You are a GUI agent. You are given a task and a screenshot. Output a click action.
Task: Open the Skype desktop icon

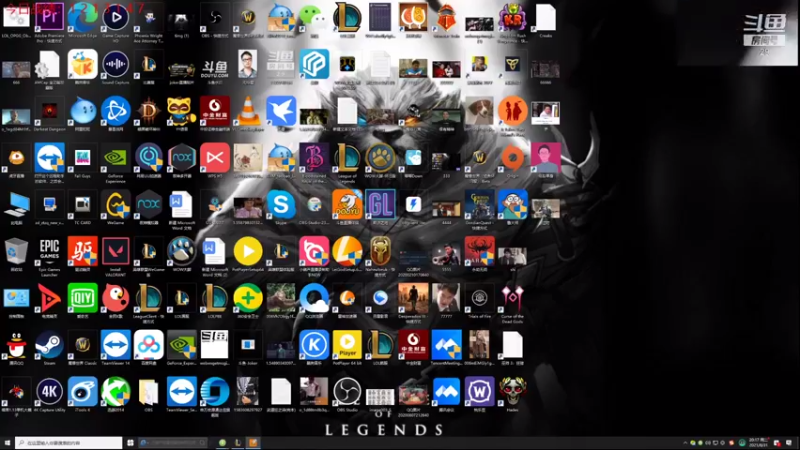281,205
